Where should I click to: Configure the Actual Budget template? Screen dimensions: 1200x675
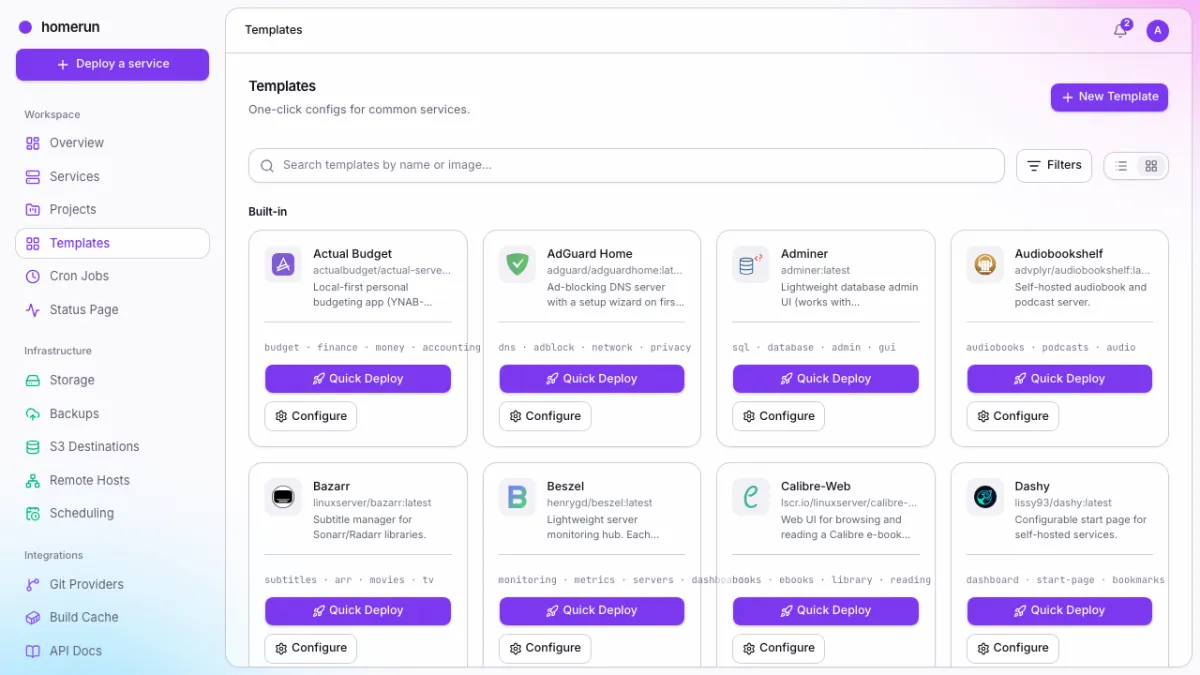tap(311, 416)
